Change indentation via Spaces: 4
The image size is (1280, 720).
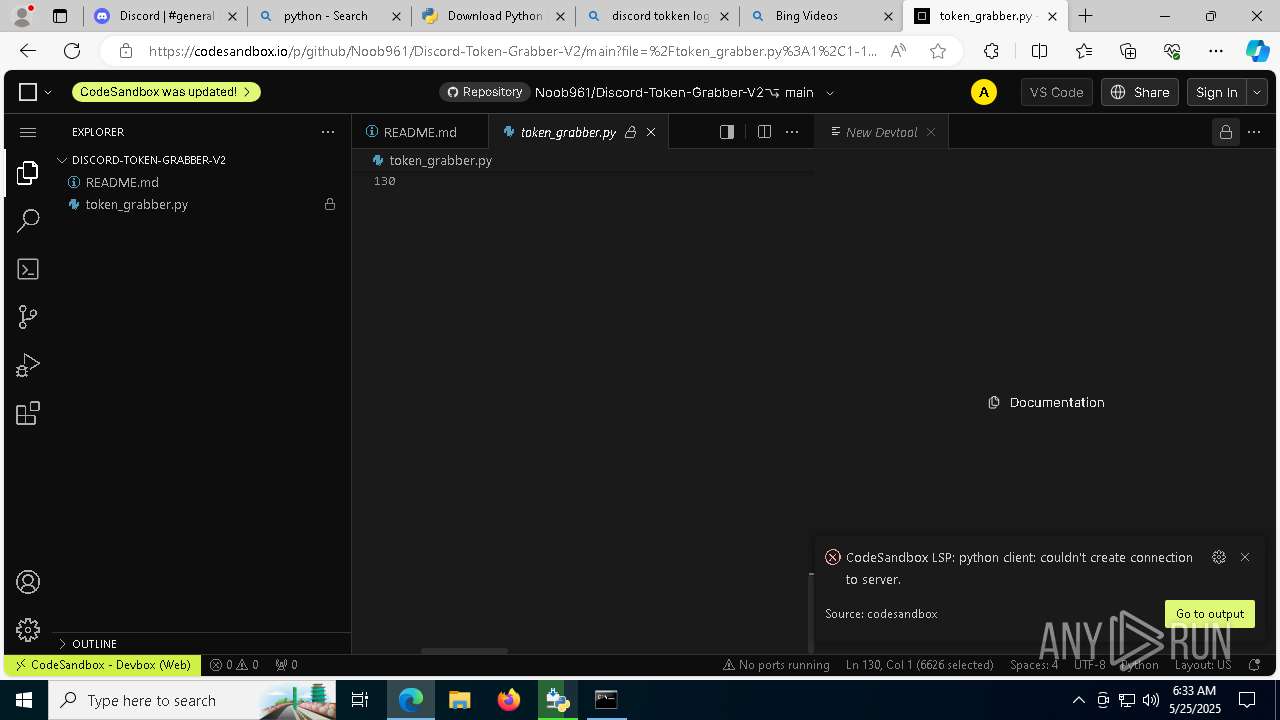click(x=1034, y=665)
